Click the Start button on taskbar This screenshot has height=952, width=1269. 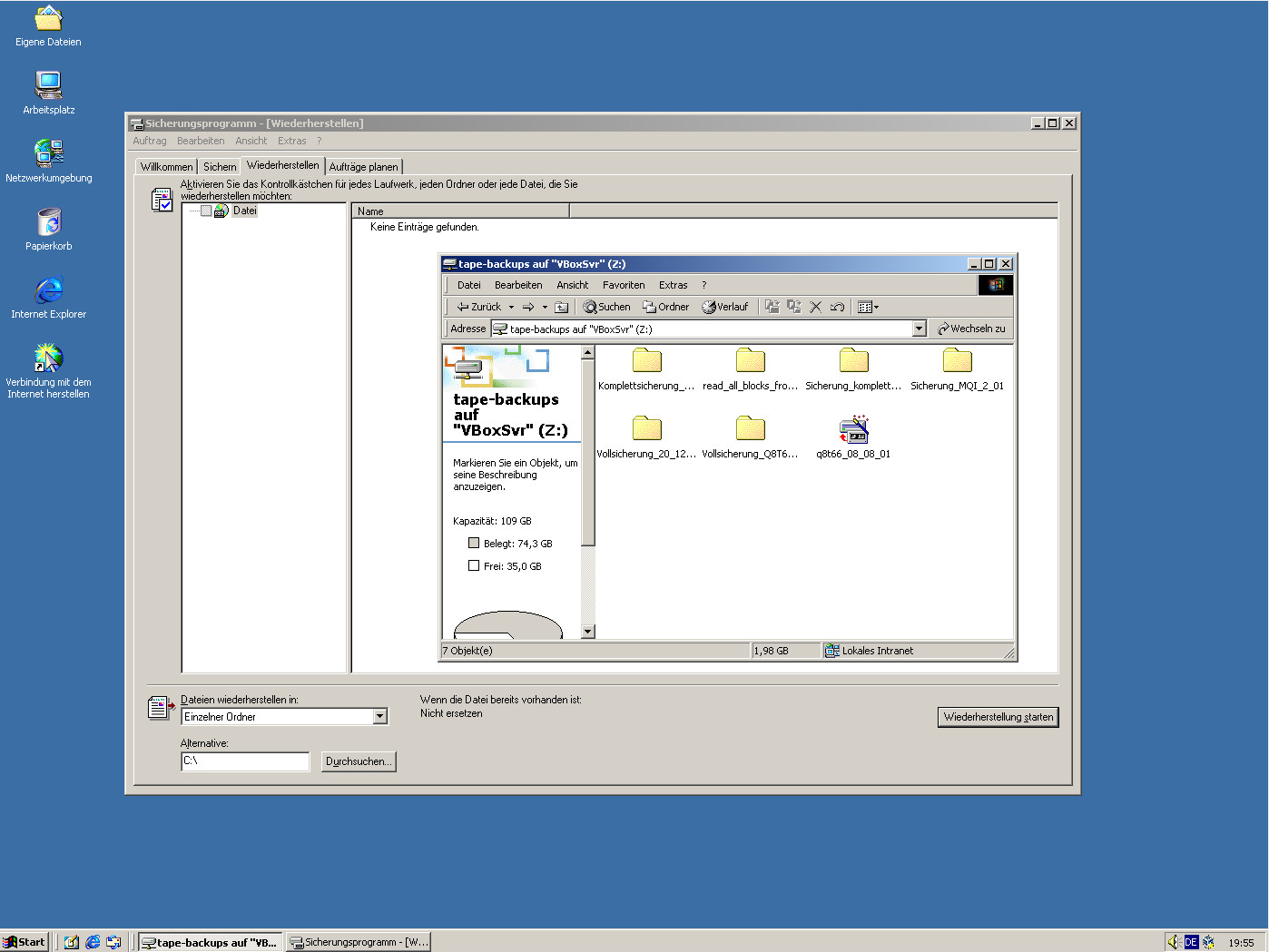25,942
